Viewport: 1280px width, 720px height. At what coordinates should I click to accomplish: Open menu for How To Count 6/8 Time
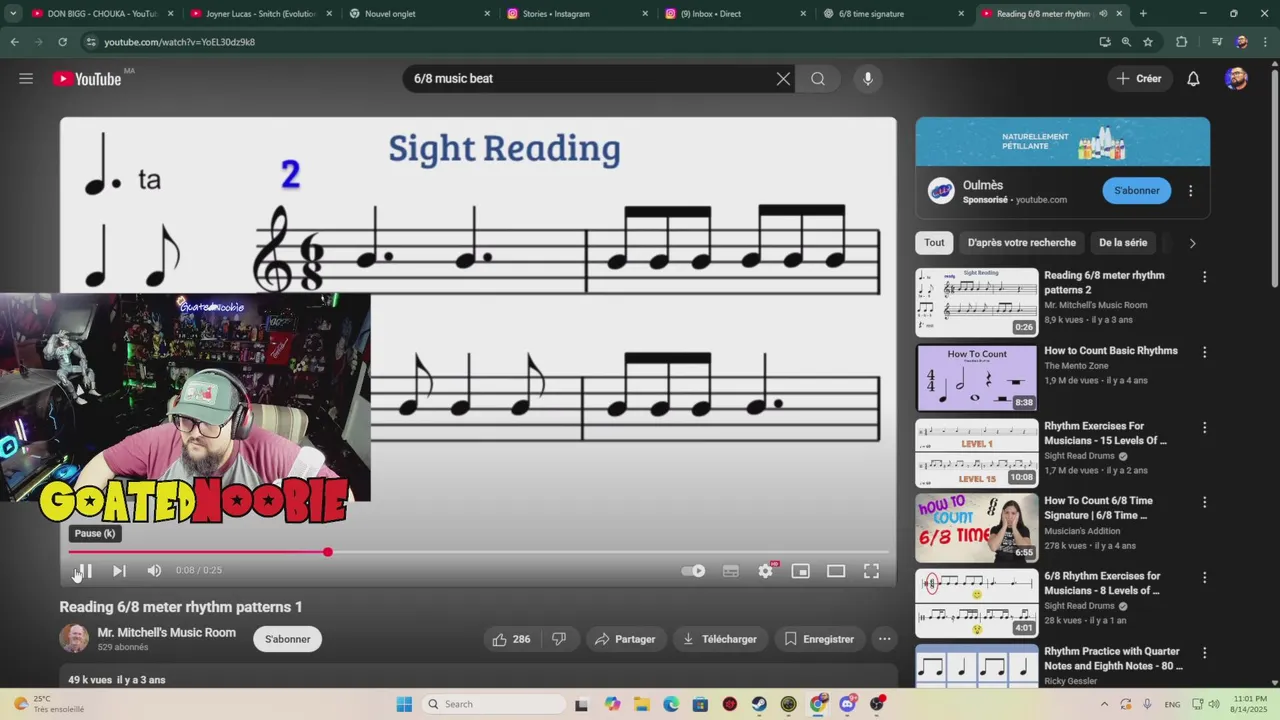point(1204,502)
